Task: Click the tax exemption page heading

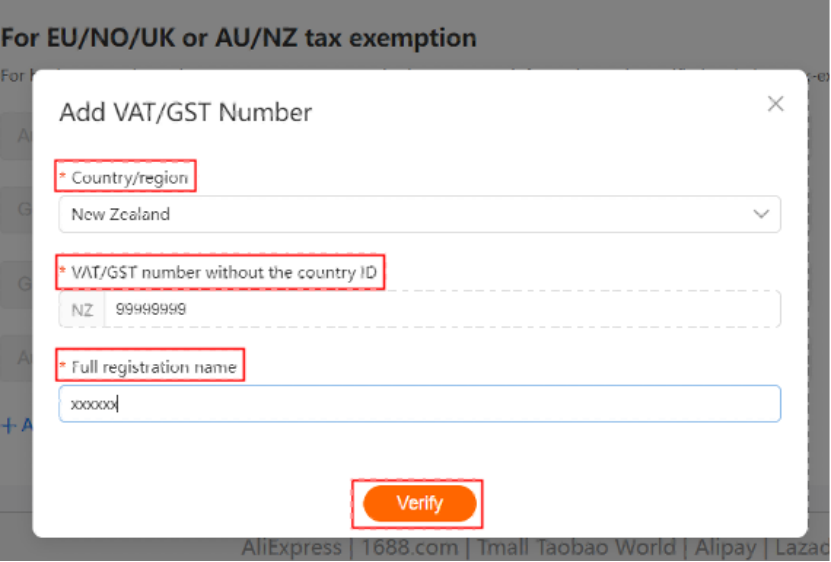Action: pos(238,39)
